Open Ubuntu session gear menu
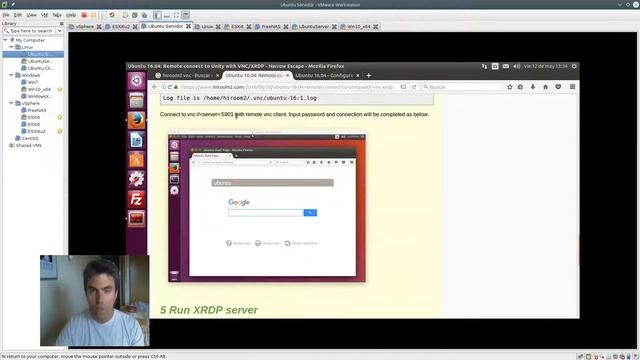640x360 pixels. tap(574, 66)
